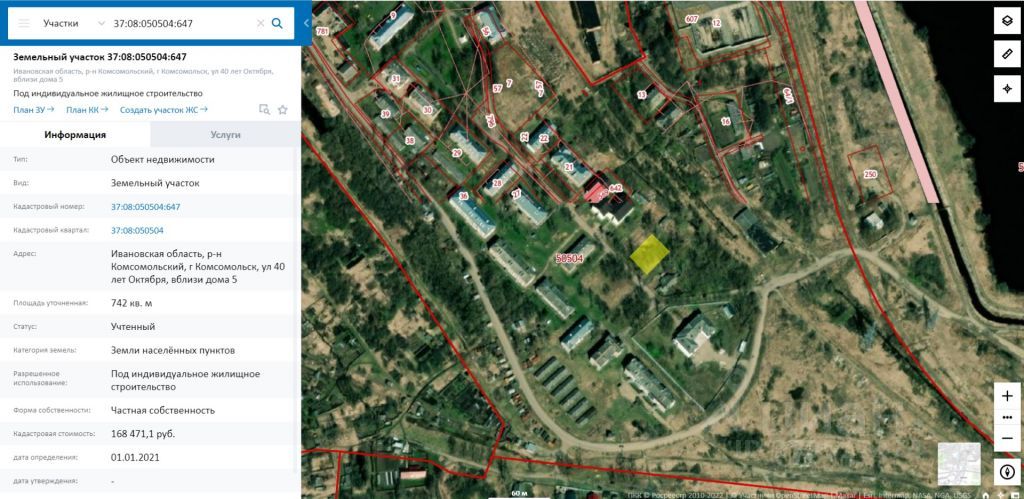Open the hamburger menu in search bar
The image size is (1024, 499).
point(24,24)
